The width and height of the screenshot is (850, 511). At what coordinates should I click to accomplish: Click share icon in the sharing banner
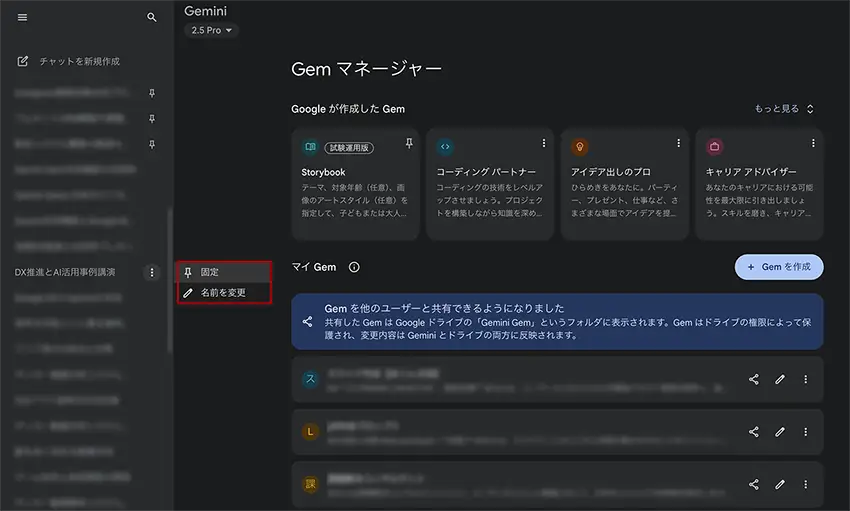pyautogui.click(x=307, y=322)
